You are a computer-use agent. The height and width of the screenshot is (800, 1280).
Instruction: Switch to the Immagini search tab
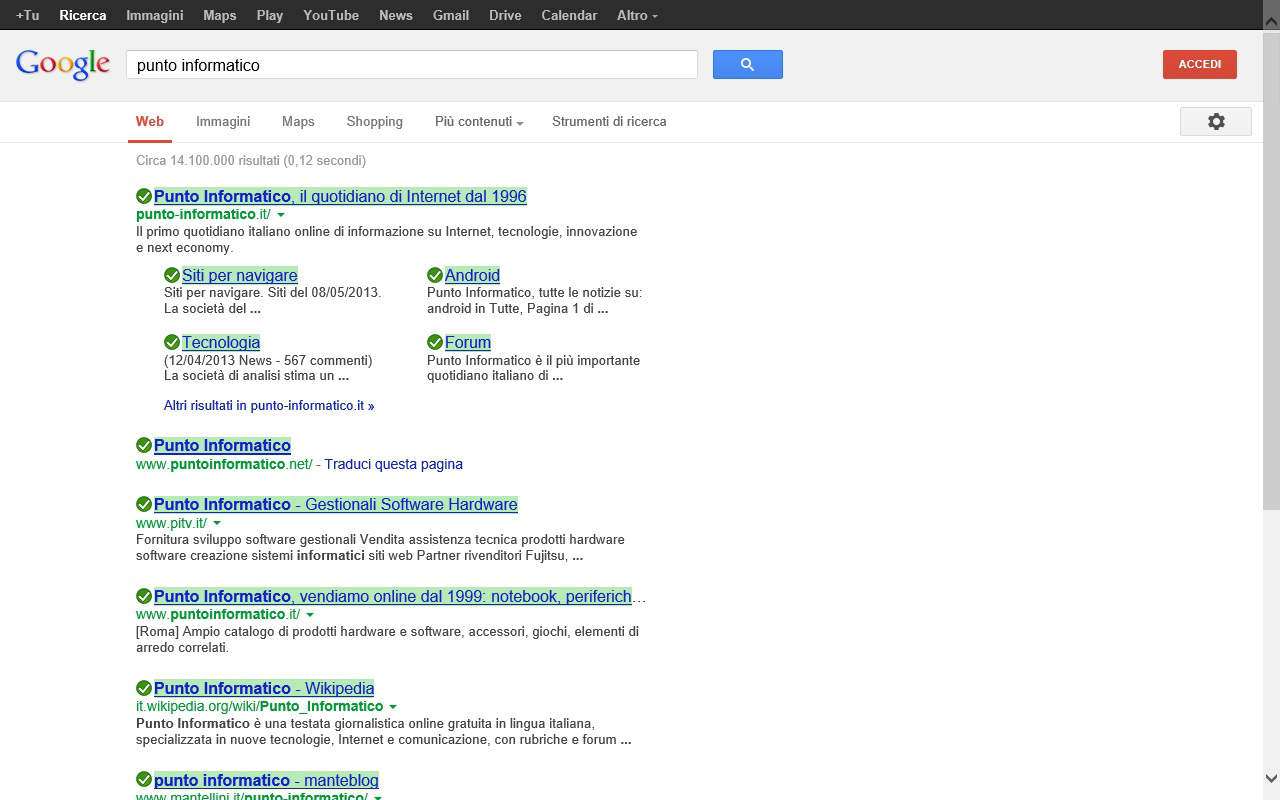pos(223,121)
